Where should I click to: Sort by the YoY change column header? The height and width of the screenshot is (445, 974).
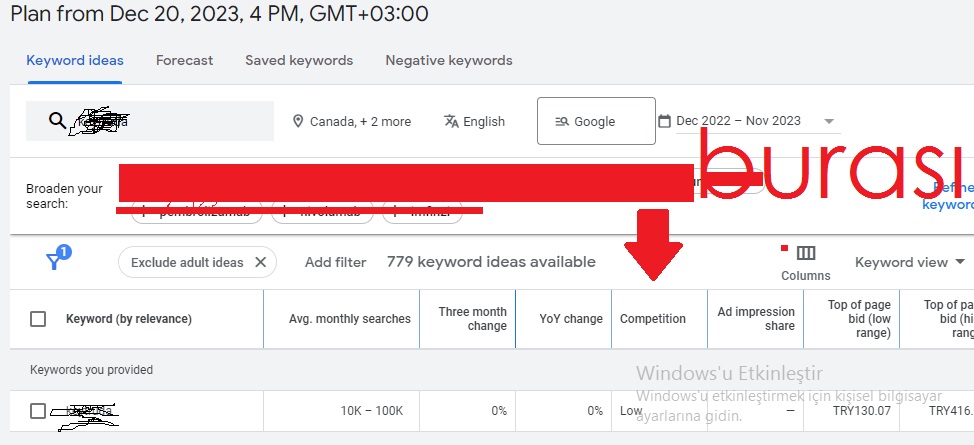(571, 319)
